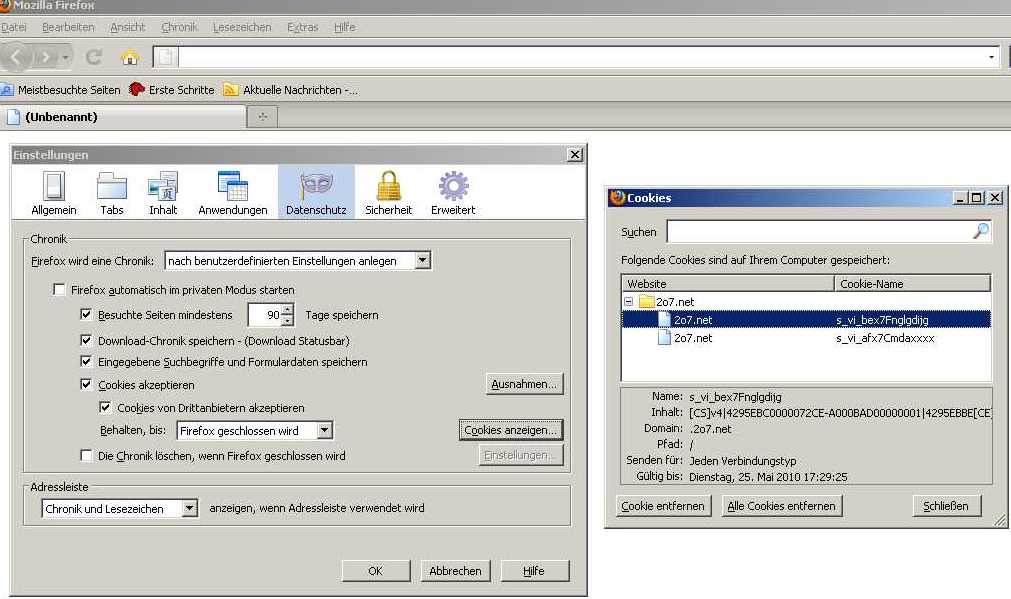The width and height of the screenshot is (1011, 599).
Task: Open the Bearbeiten menu
Action: click(68, 27)
